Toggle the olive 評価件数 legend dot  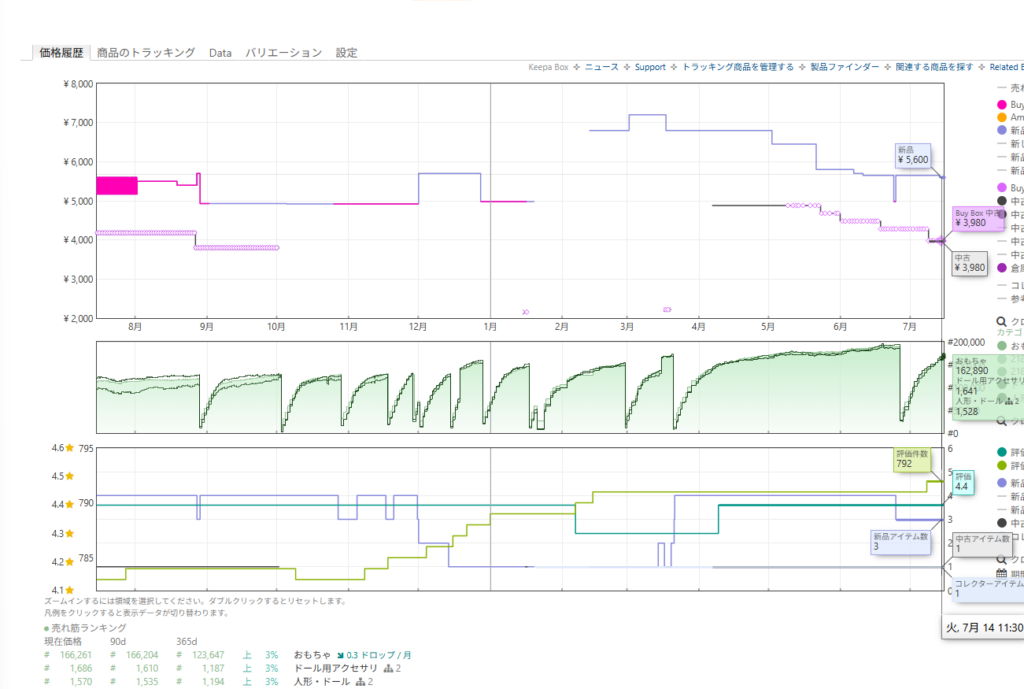(1002, 466)
